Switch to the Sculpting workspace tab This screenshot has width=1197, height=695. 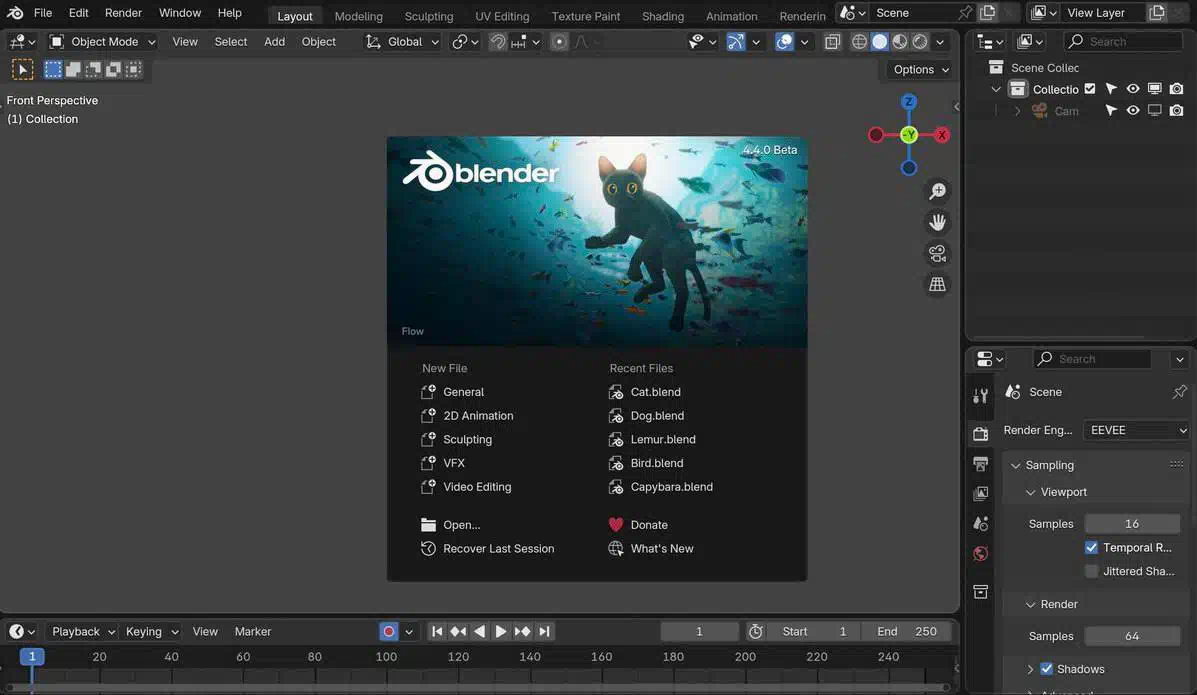tap(428, 16)
